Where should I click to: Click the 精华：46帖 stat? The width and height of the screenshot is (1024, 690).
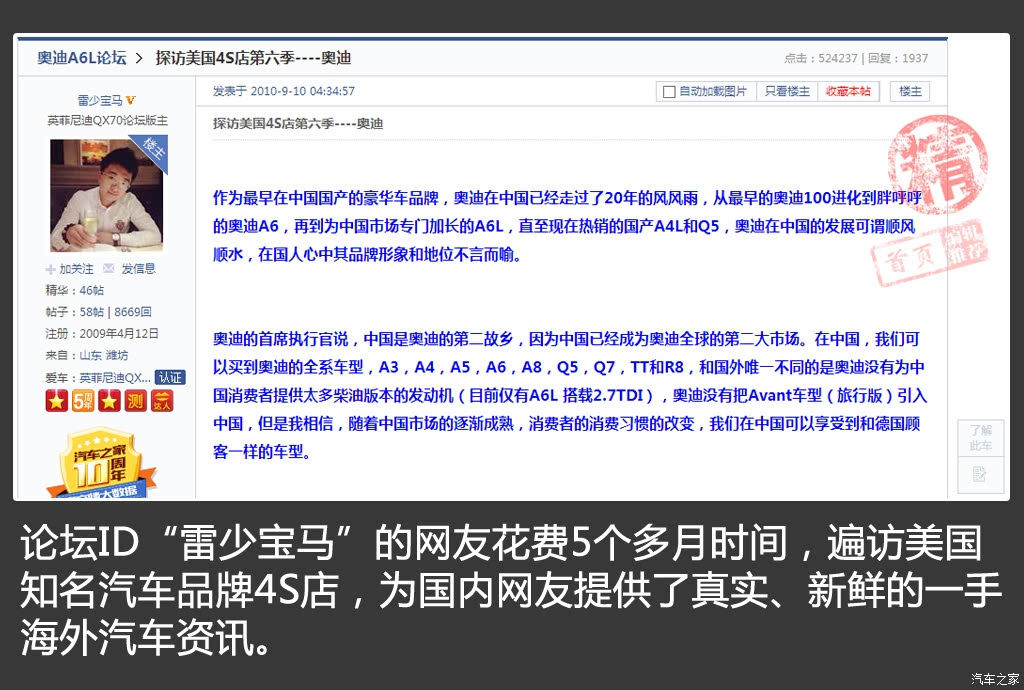pyautogui.click(x=74, y=290)
